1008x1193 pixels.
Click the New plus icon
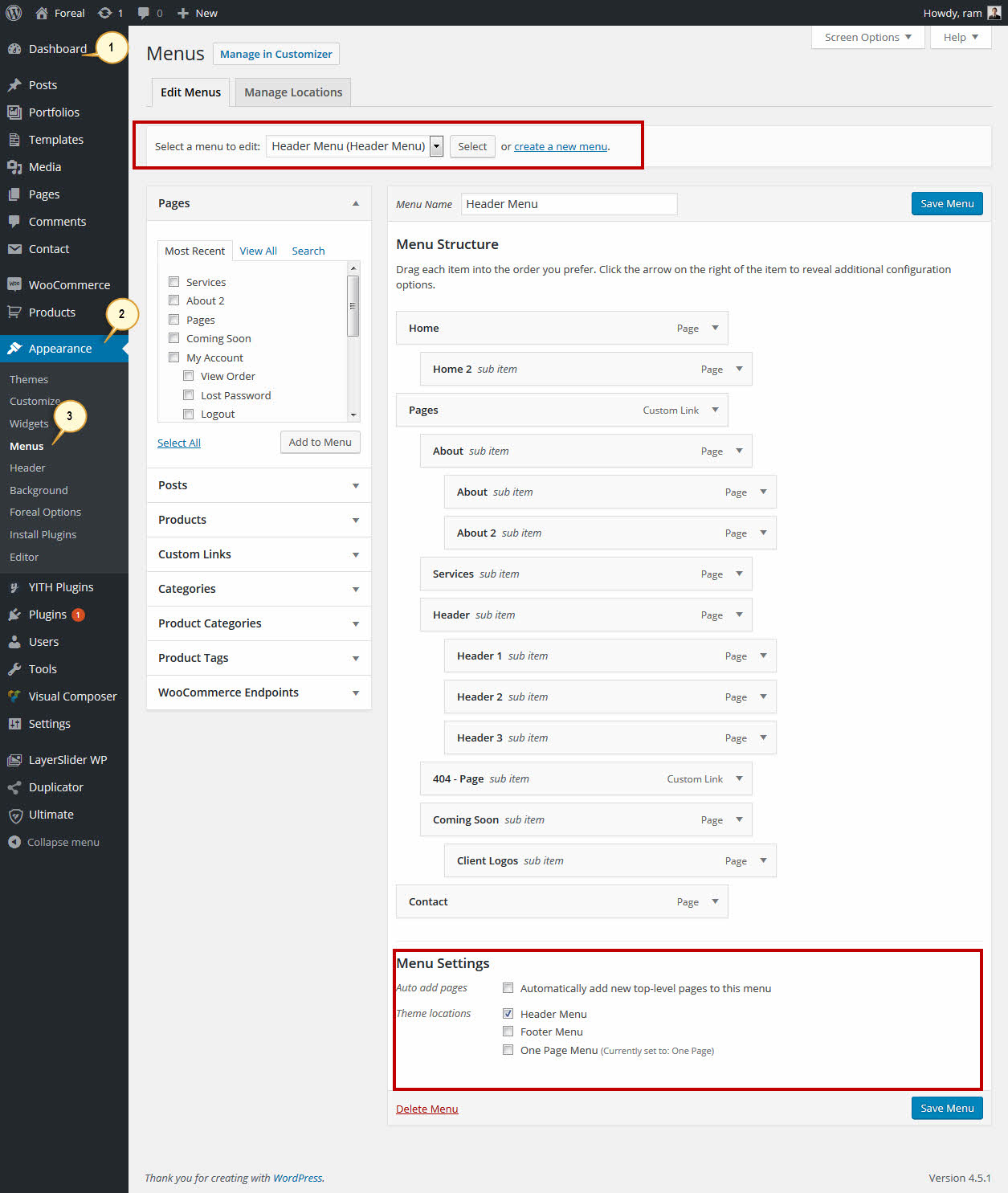coord(183,13)
